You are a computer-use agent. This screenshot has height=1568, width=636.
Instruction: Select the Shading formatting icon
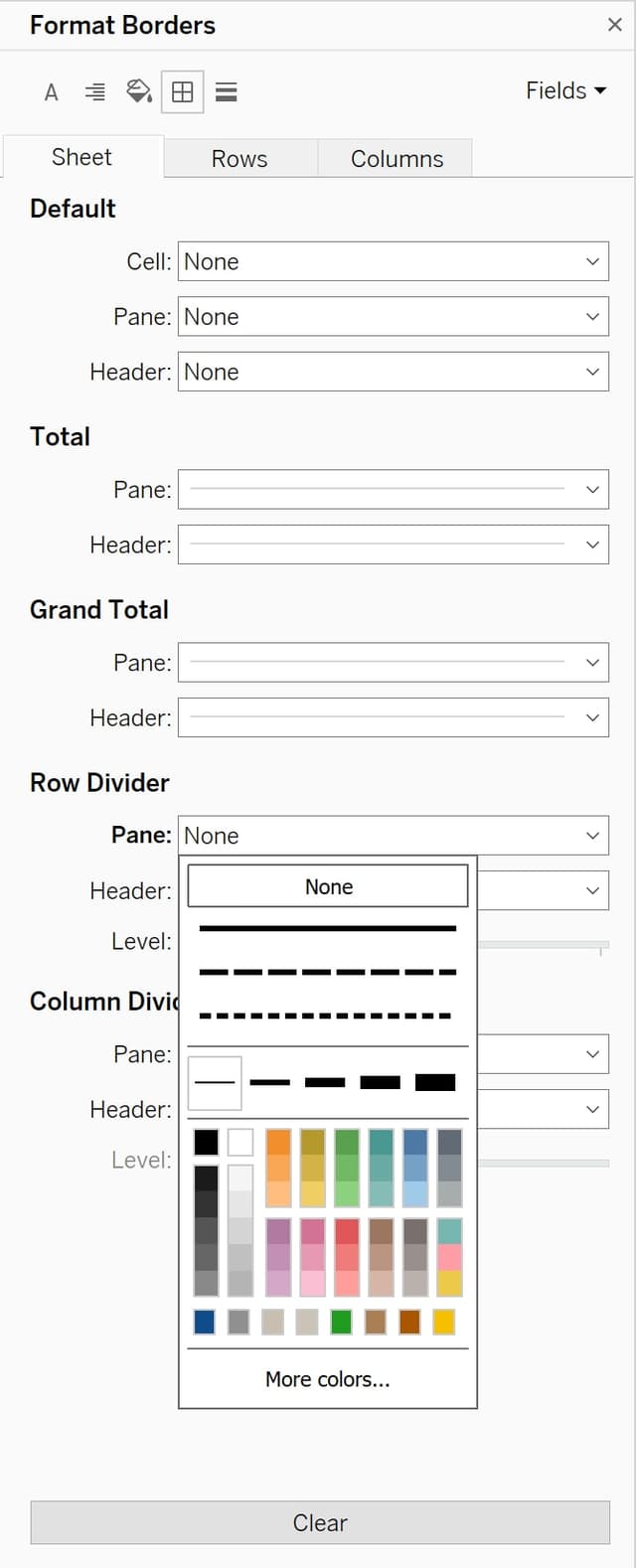pyautogui.click(x=139, y=91)
